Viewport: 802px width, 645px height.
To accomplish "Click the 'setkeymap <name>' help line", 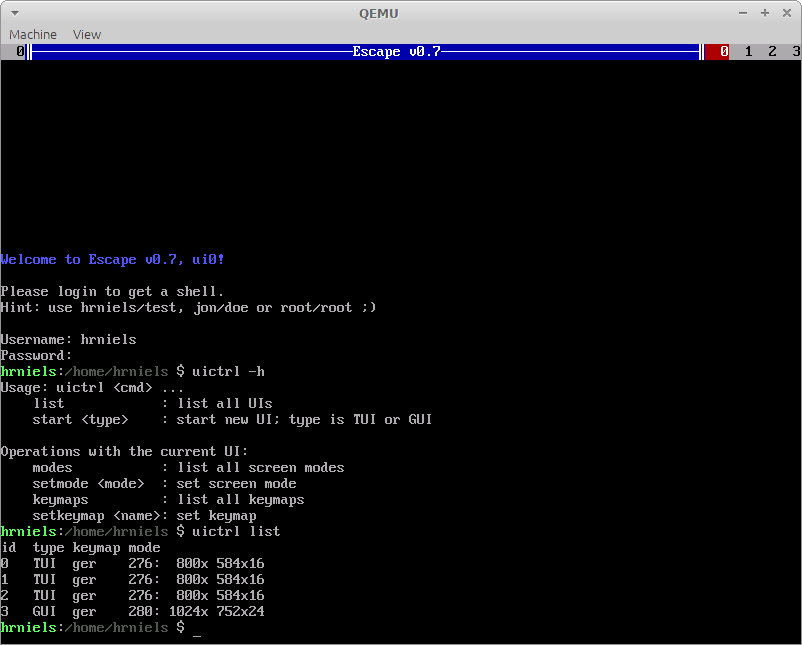I will (x=144, y=516).
